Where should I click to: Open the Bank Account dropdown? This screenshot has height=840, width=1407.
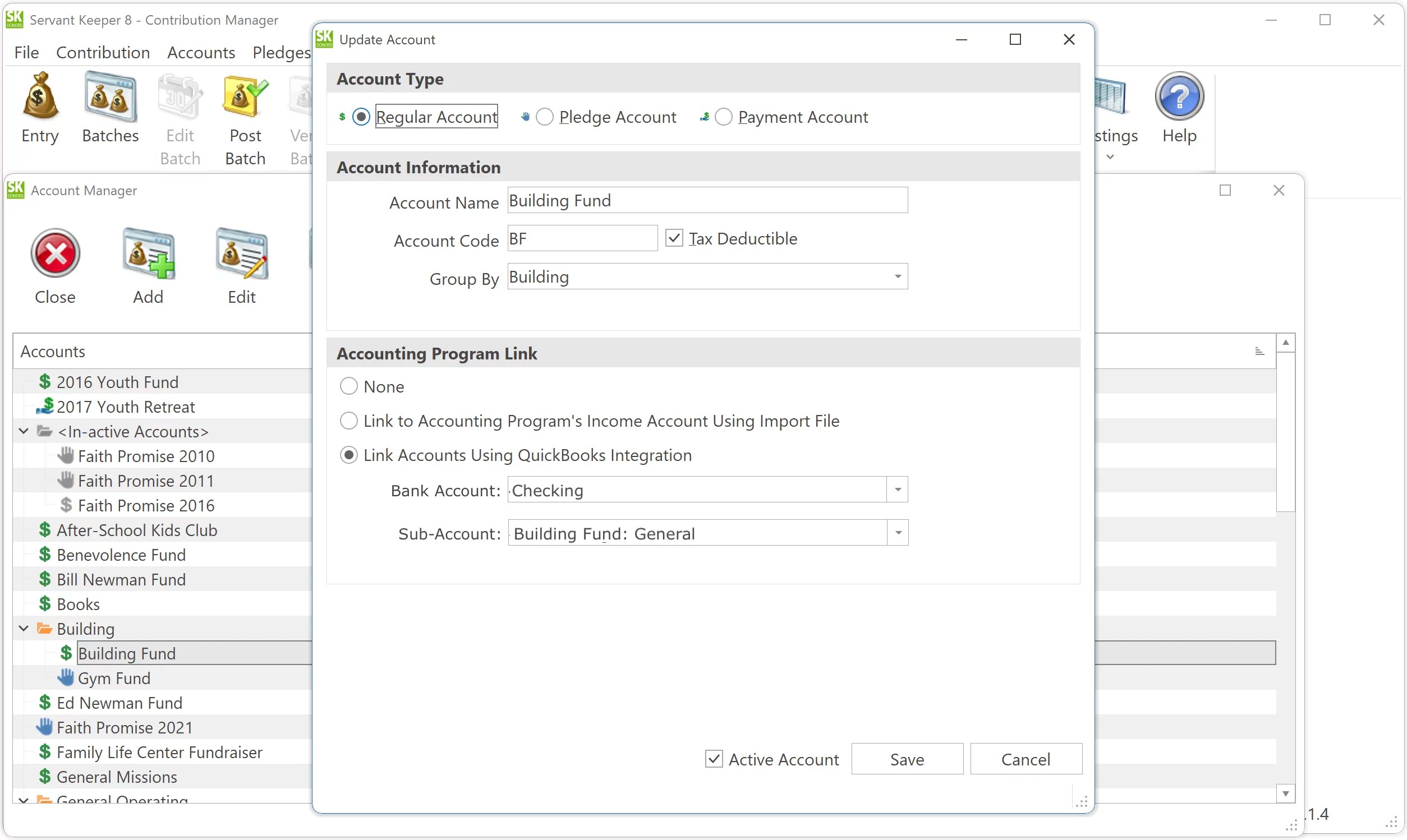[896, 489]
